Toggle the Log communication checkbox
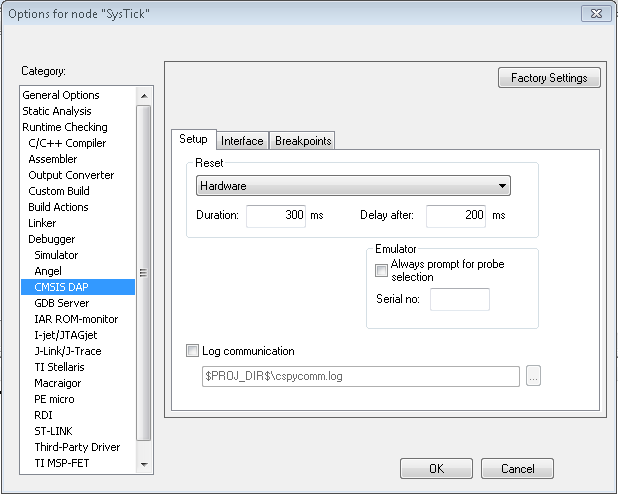618x496 pixels. click(x=192, y=351)
